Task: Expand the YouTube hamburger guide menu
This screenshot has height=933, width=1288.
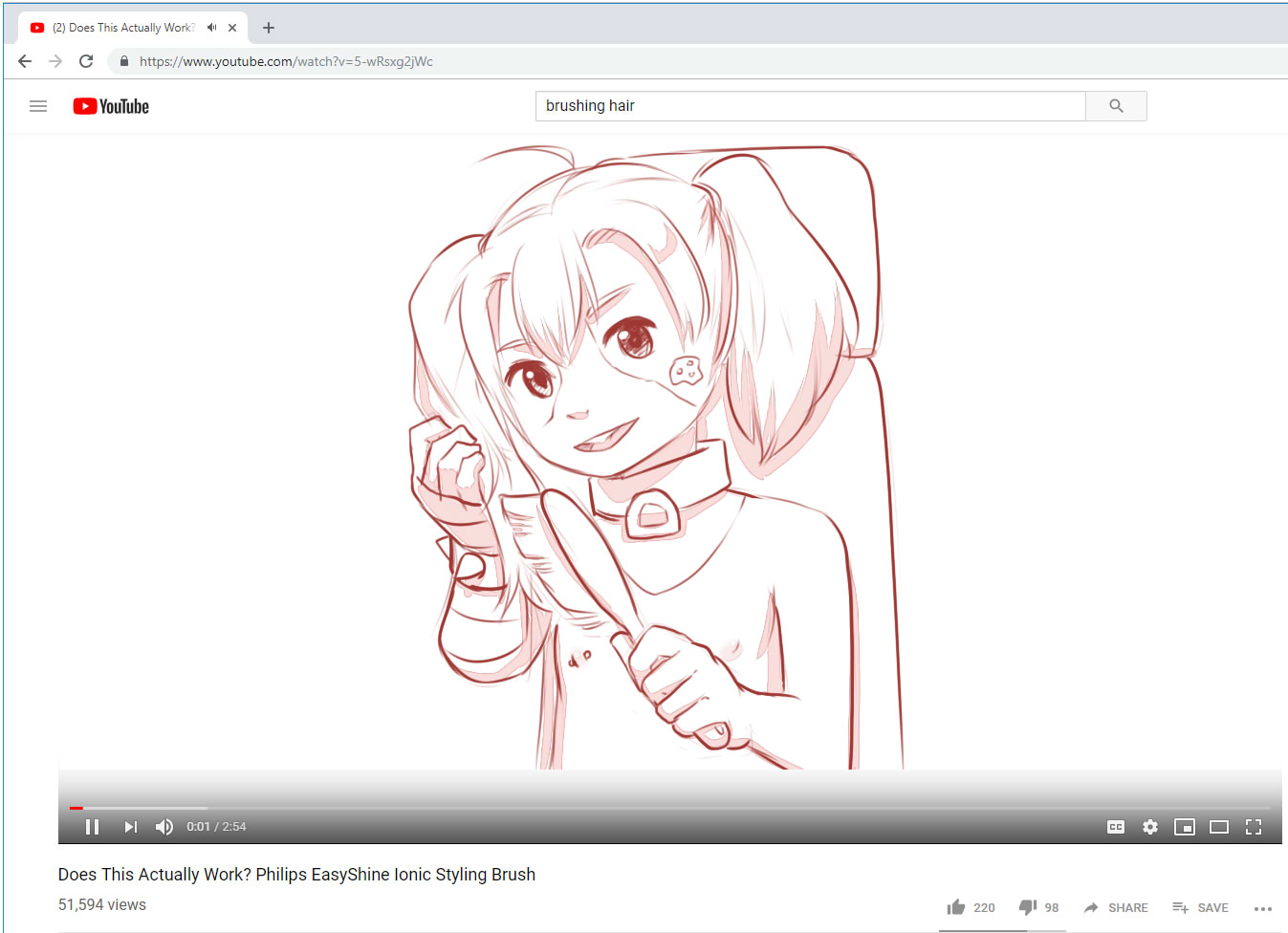Action: (38, 106)
